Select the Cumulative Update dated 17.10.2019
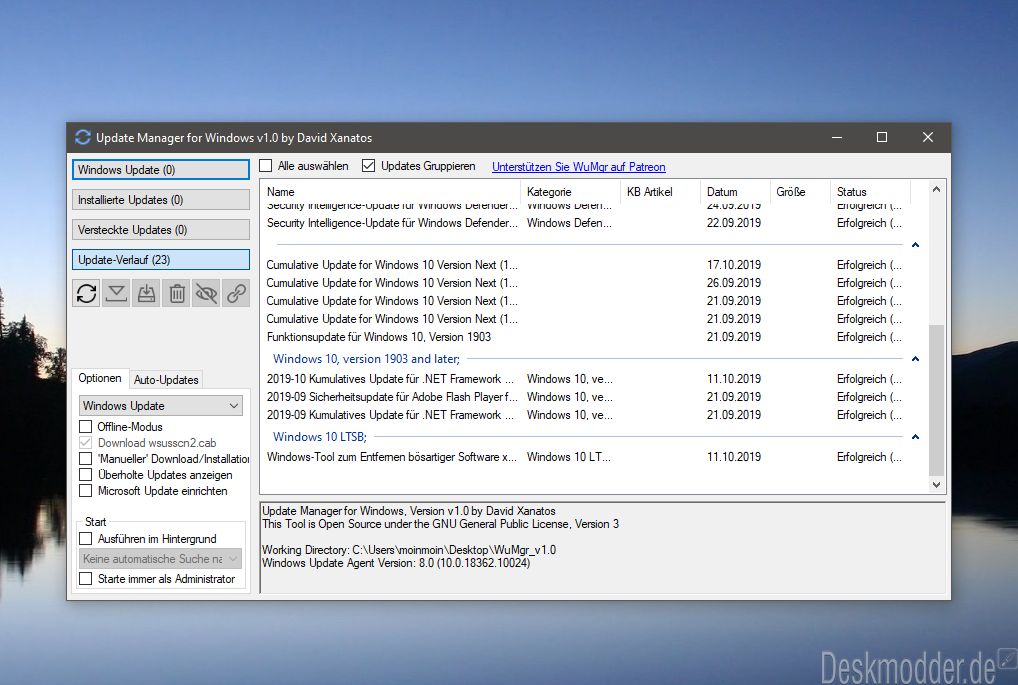 coord(584,265)
